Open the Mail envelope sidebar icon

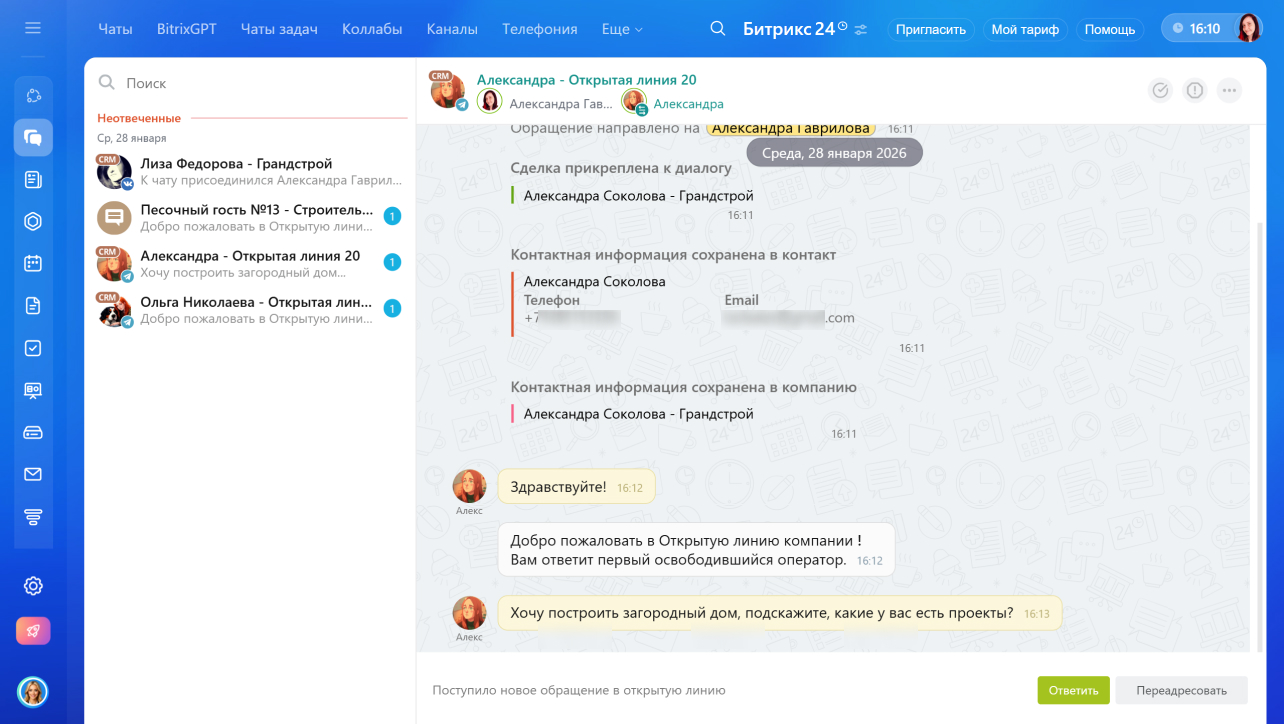[33, 474]
